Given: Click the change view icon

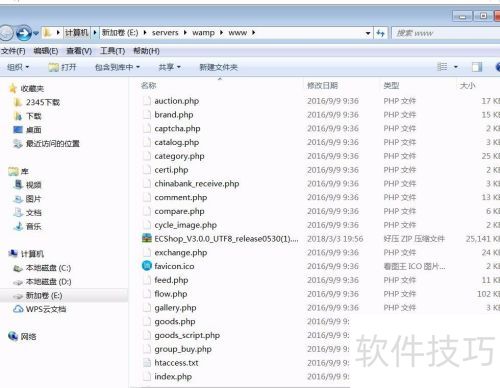Looking at the screenshot, I should 442,67.
